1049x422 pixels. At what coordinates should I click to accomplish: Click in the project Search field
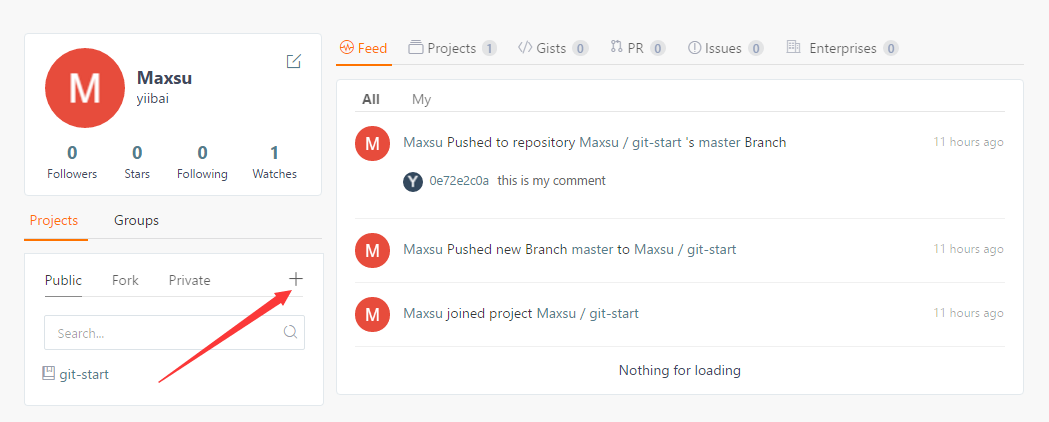[x=160, y=333]
